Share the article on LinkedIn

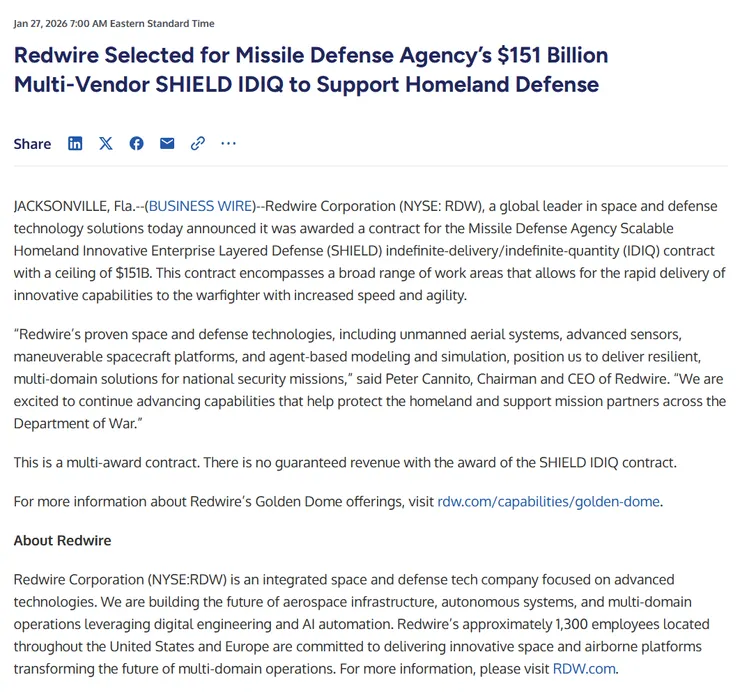(75, 144)
